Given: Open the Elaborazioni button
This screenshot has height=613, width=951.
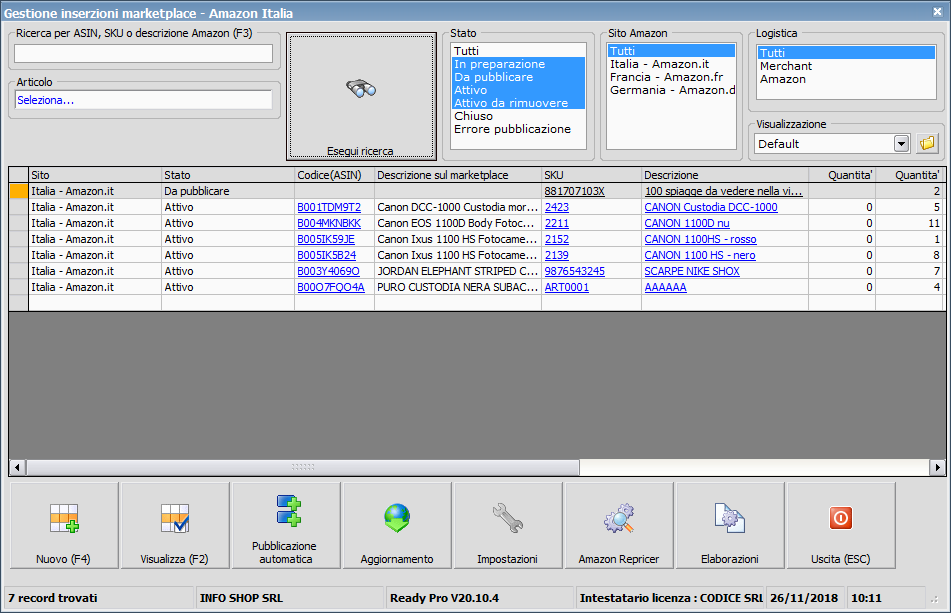Looking at the screenshot, I should pos(730,525).
